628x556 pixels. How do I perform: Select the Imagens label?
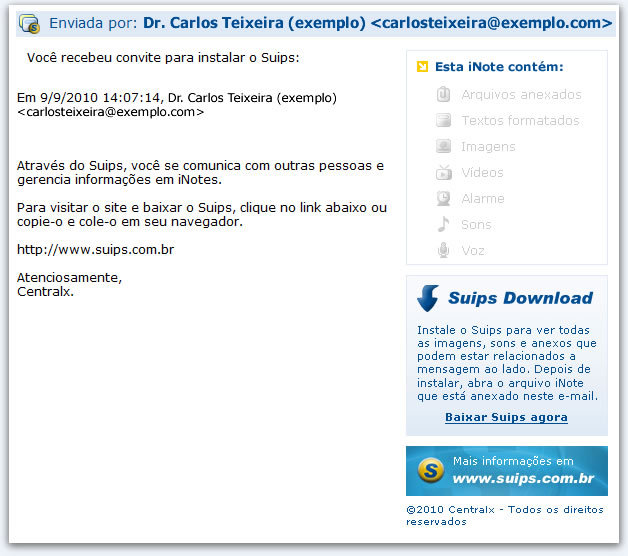pos(488,147)
